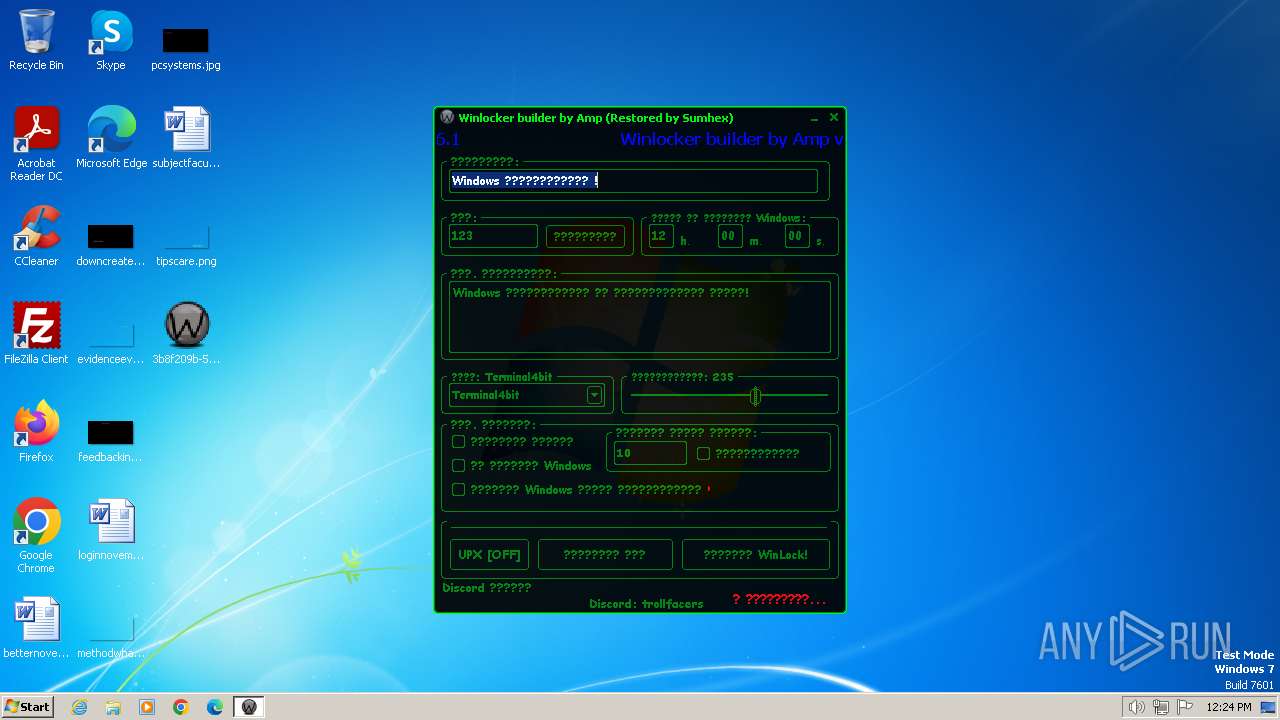Screen dimensions: 1280x720
Task: Click the build WinLock! button
Action: coord(756,555)
